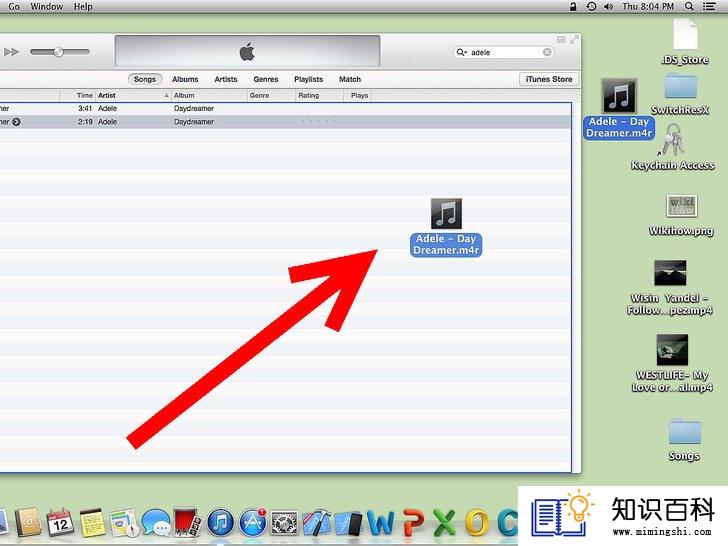Open the Time Machine menu bar icon
This screenshot has width=728, height=546.
pos(591,6)
